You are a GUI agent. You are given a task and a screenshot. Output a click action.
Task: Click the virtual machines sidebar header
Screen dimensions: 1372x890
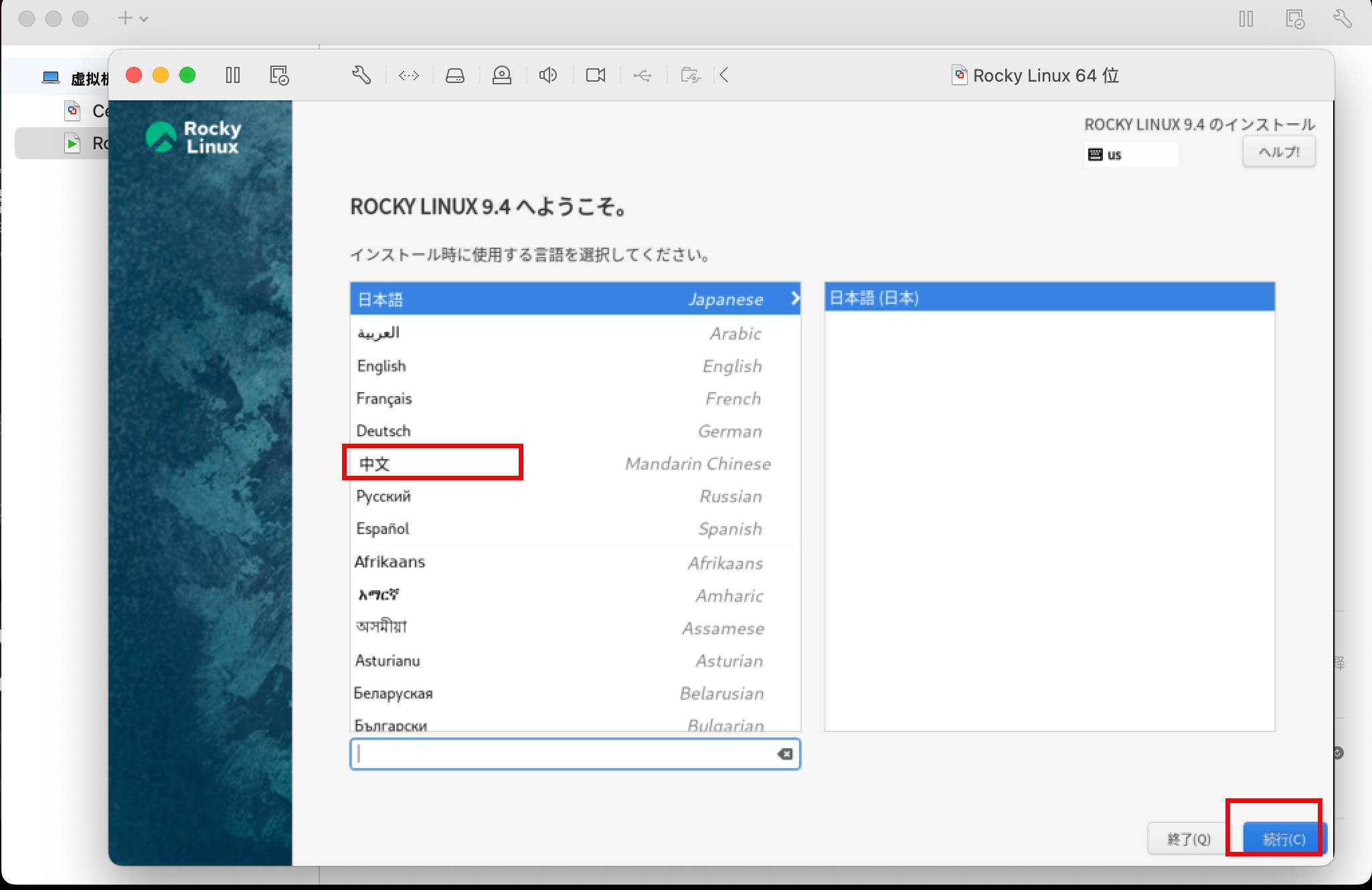pos(75,78)
